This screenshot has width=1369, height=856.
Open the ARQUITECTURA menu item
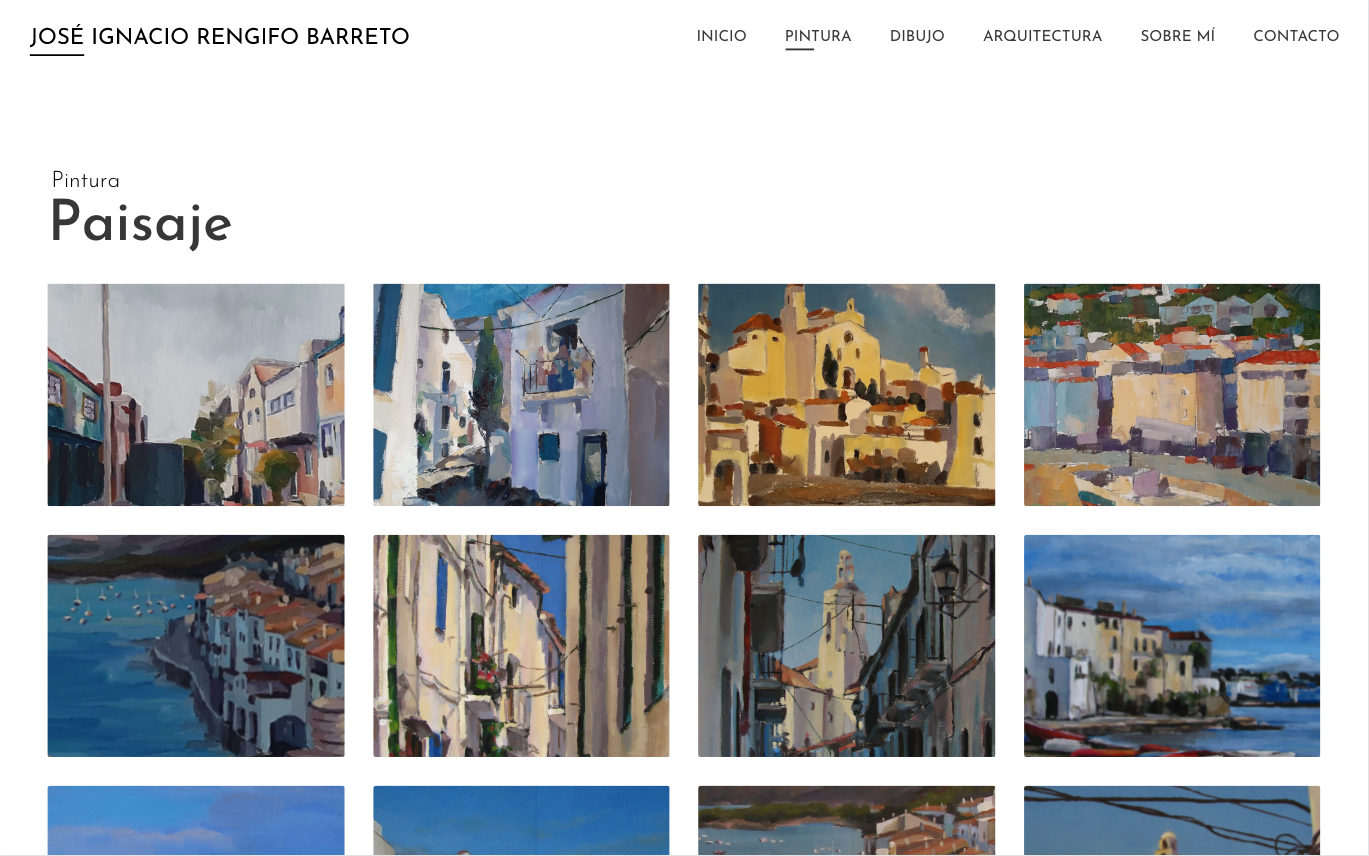click(x=1042, y=36)
